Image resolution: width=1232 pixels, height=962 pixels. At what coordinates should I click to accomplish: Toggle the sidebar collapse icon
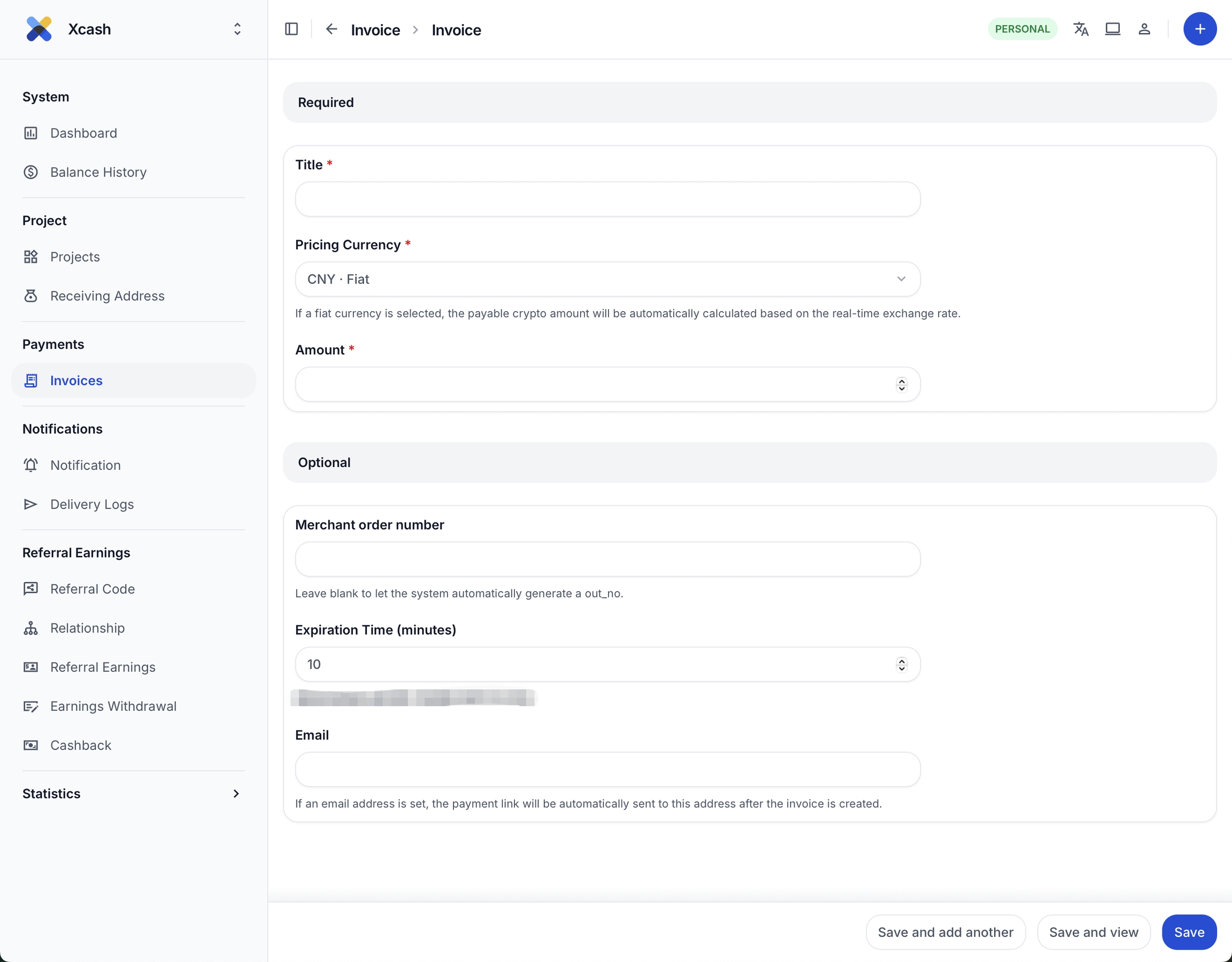(291, 29)
